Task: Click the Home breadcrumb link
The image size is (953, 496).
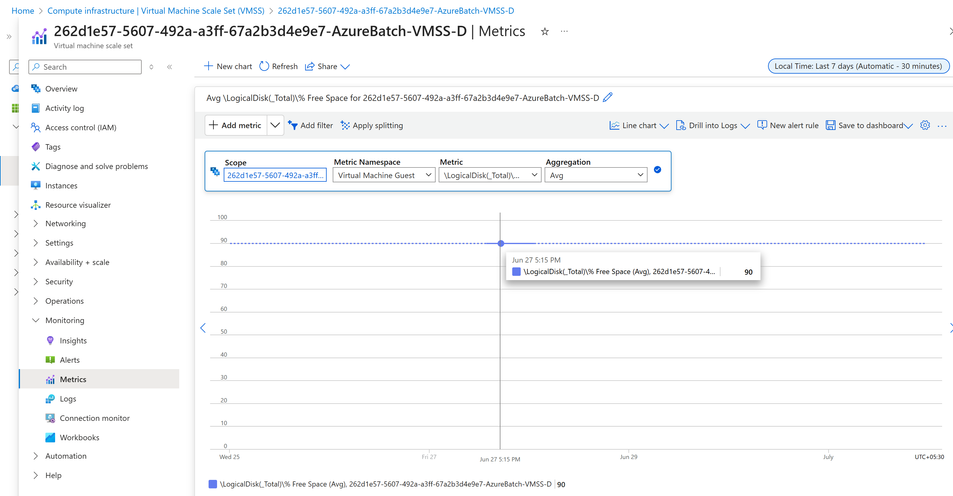Action: click(22, 11)
